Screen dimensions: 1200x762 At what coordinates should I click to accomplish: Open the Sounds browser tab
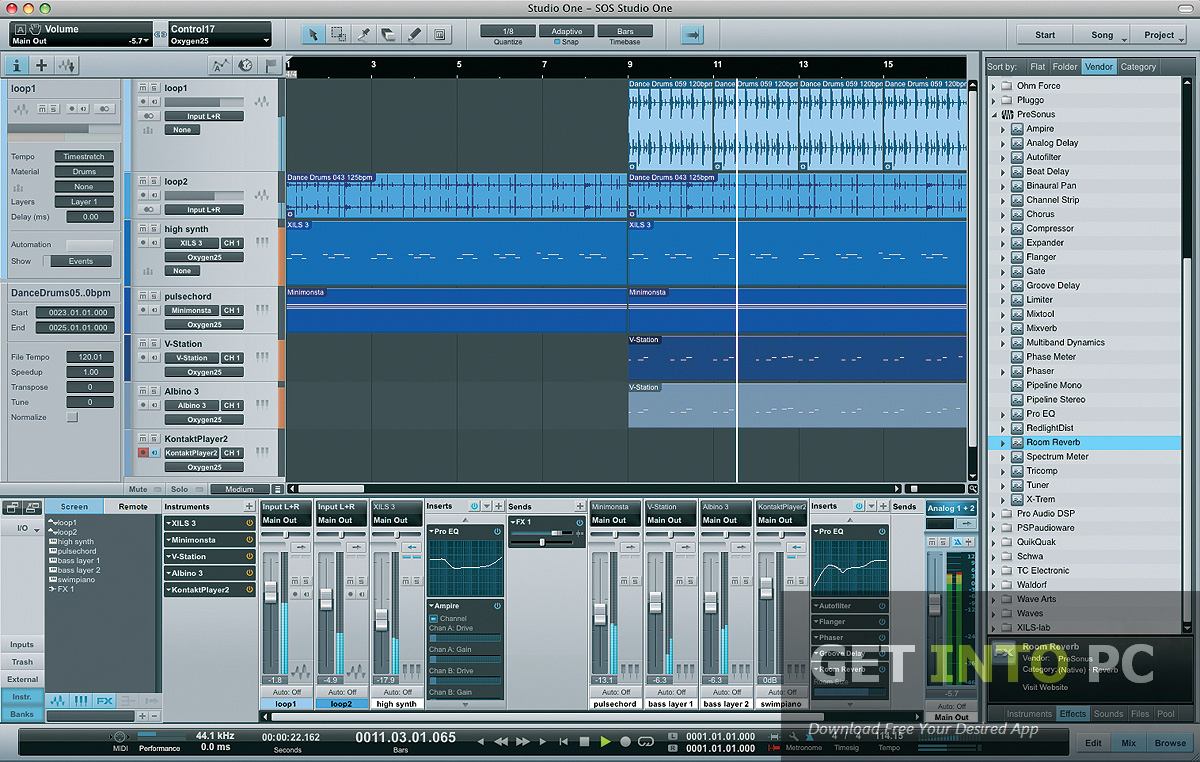tap(1108, 714)
